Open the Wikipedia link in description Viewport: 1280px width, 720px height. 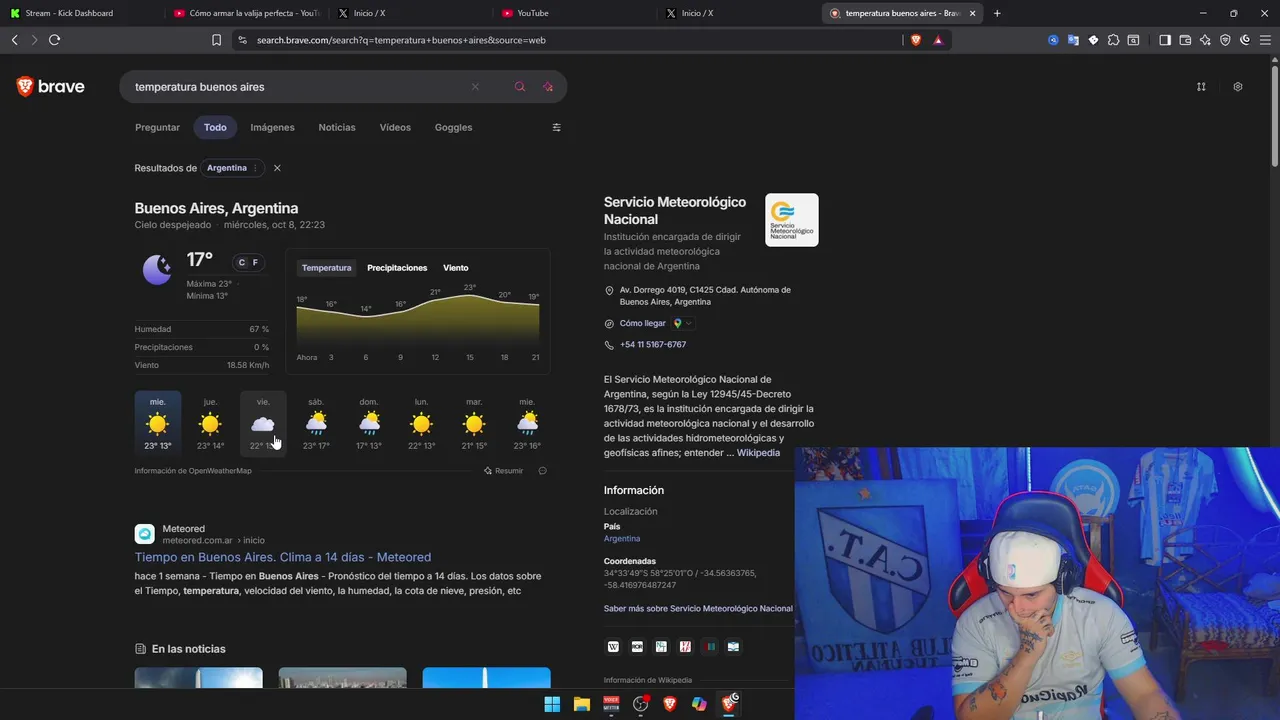click(x=758, y=453)
